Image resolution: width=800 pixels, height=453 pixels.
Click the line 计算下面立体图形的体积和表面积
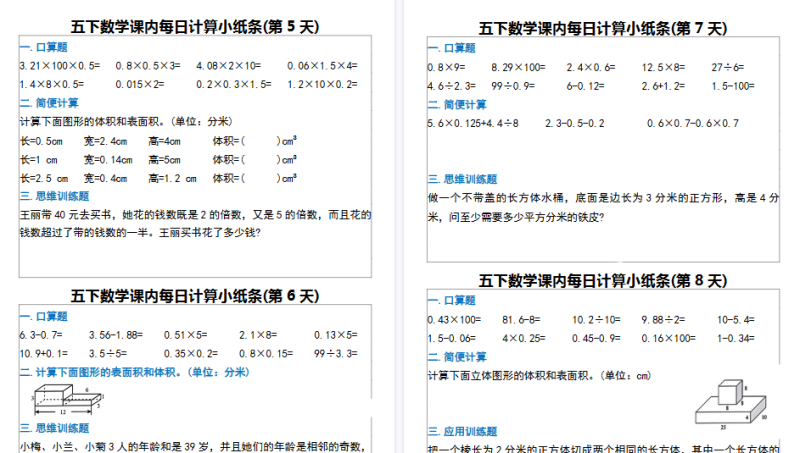point(539,376)
